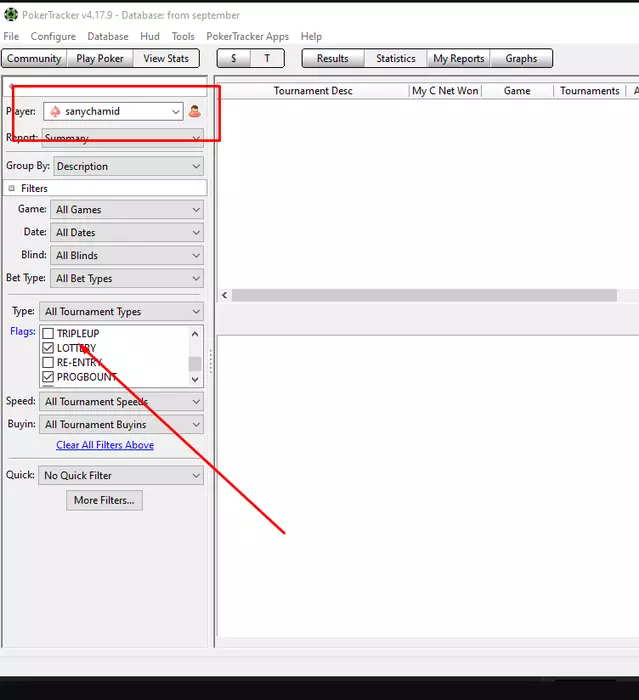Click the Flags label link
The width and height of the screenshot is (639, 700).
coord(22,332)
